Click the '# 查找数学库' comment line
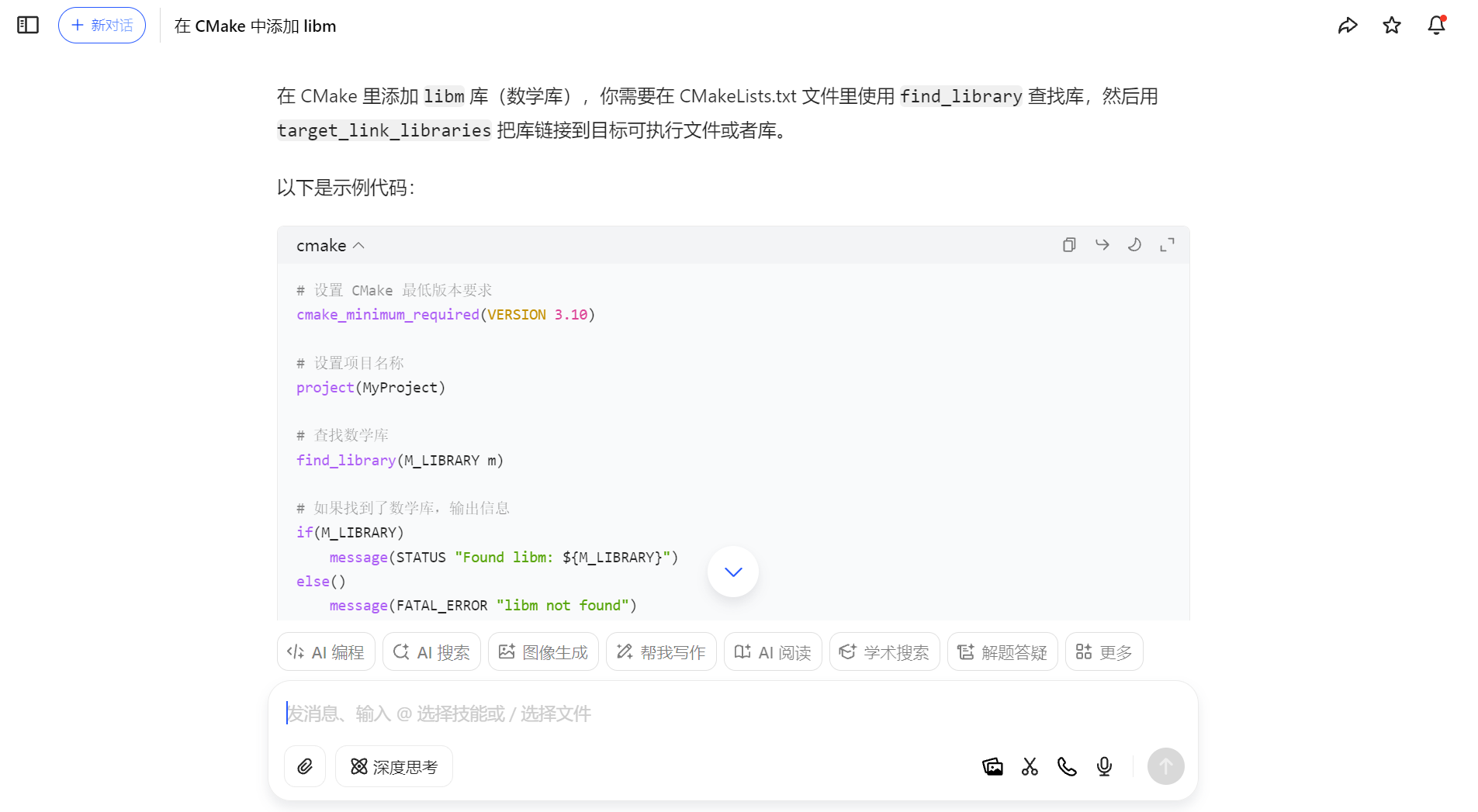This screenshot has width=1478, height=812. (342, 436)
